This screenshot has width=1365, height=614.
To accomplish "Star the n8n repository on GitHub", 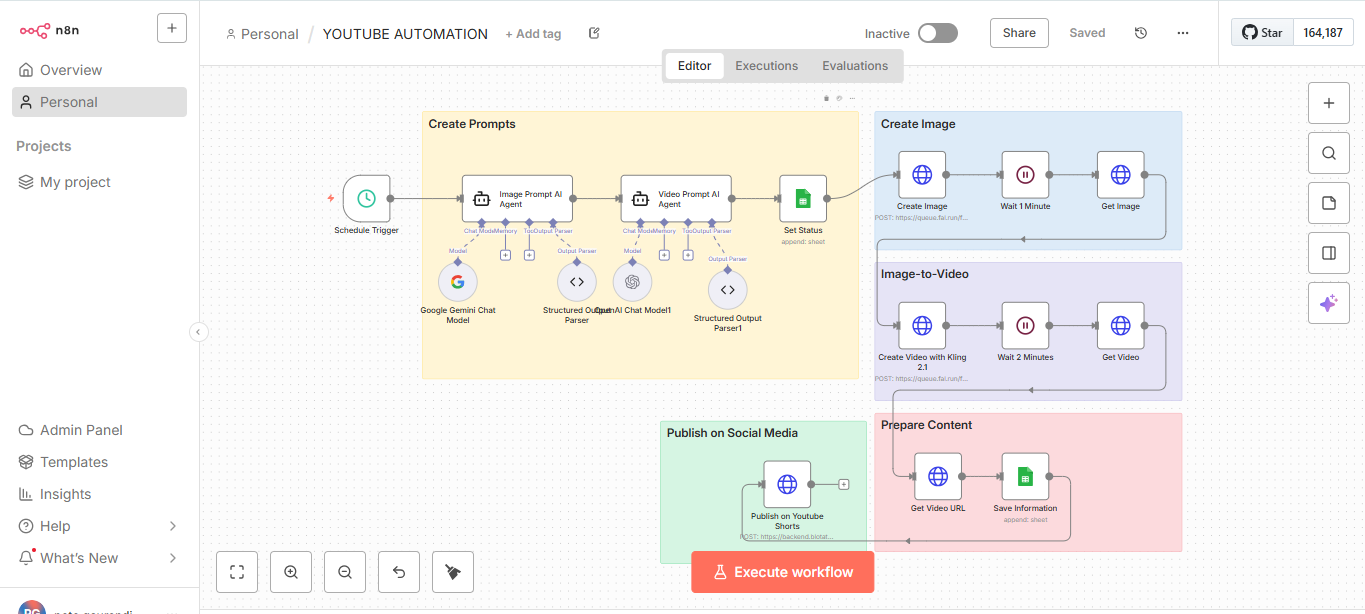I will [1261, 31].
